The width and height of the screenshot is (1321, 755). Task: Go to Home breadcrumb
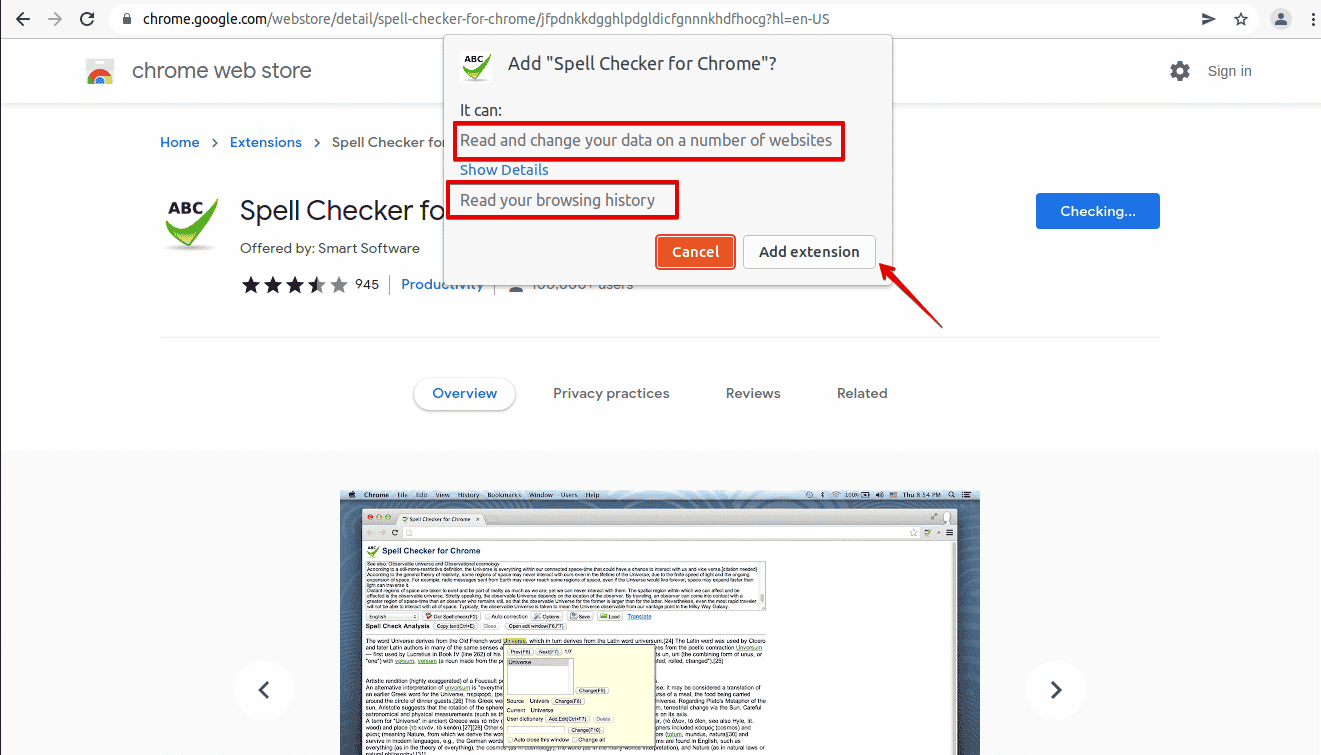(180, 142)
